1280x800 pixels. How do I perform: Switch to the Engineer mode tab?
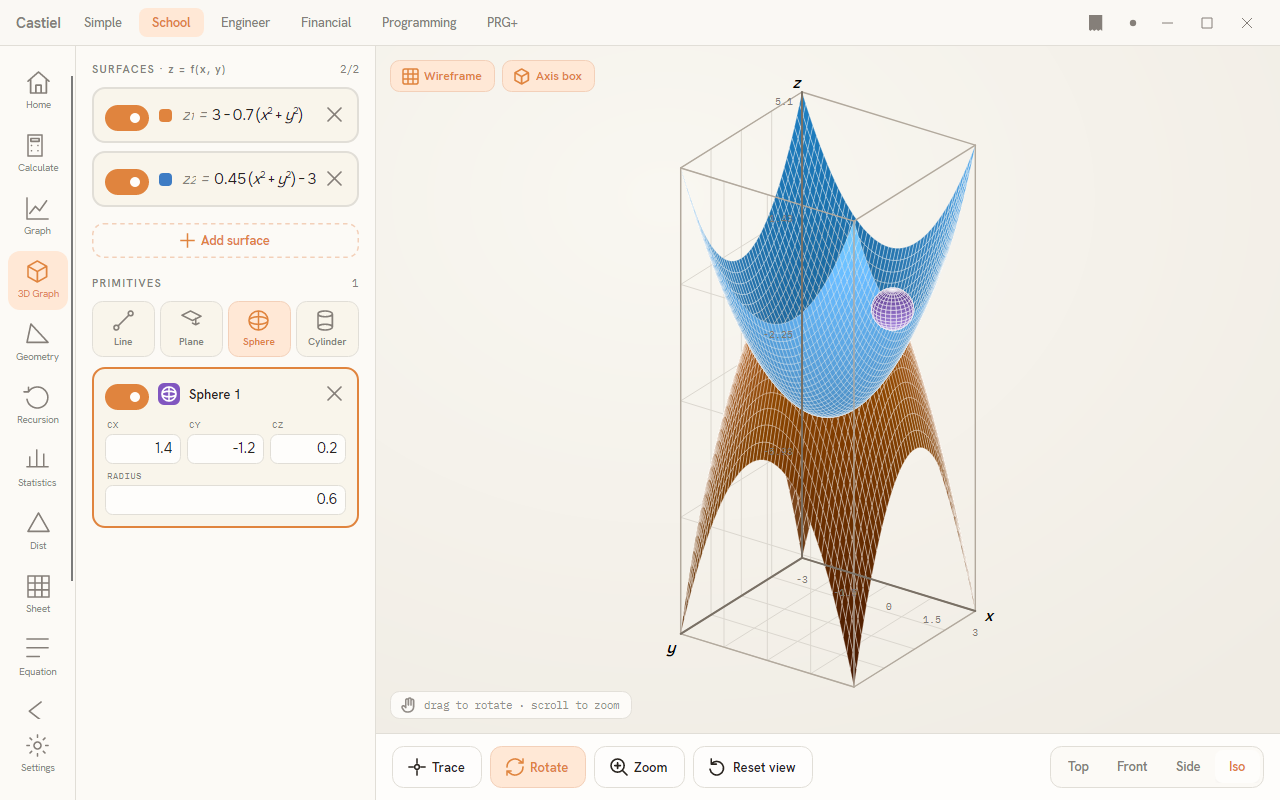pyautogui.click(x=245, y=22)
